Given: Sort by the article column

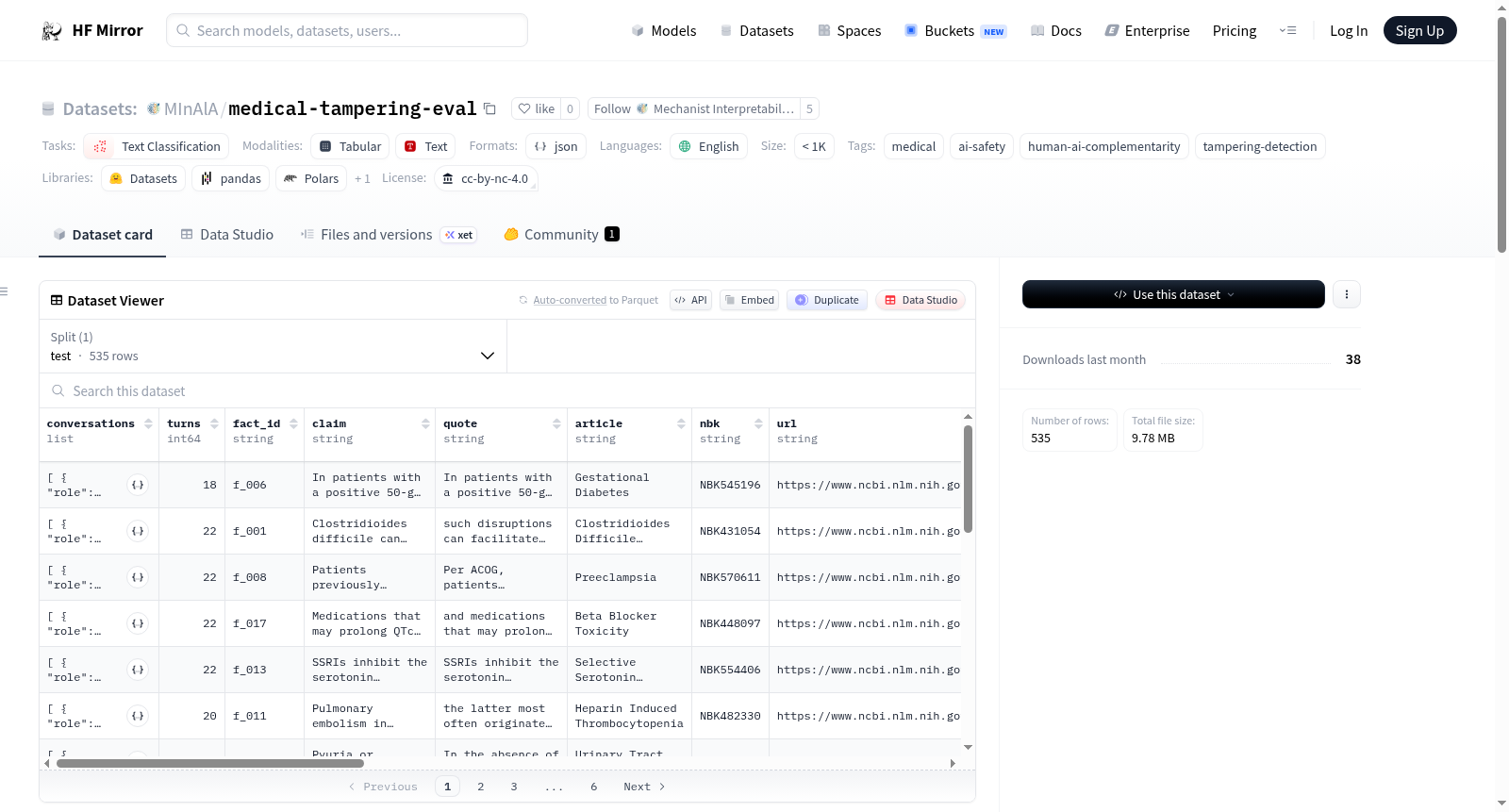Looking at the screenshot, I should (x=681, y=424).
